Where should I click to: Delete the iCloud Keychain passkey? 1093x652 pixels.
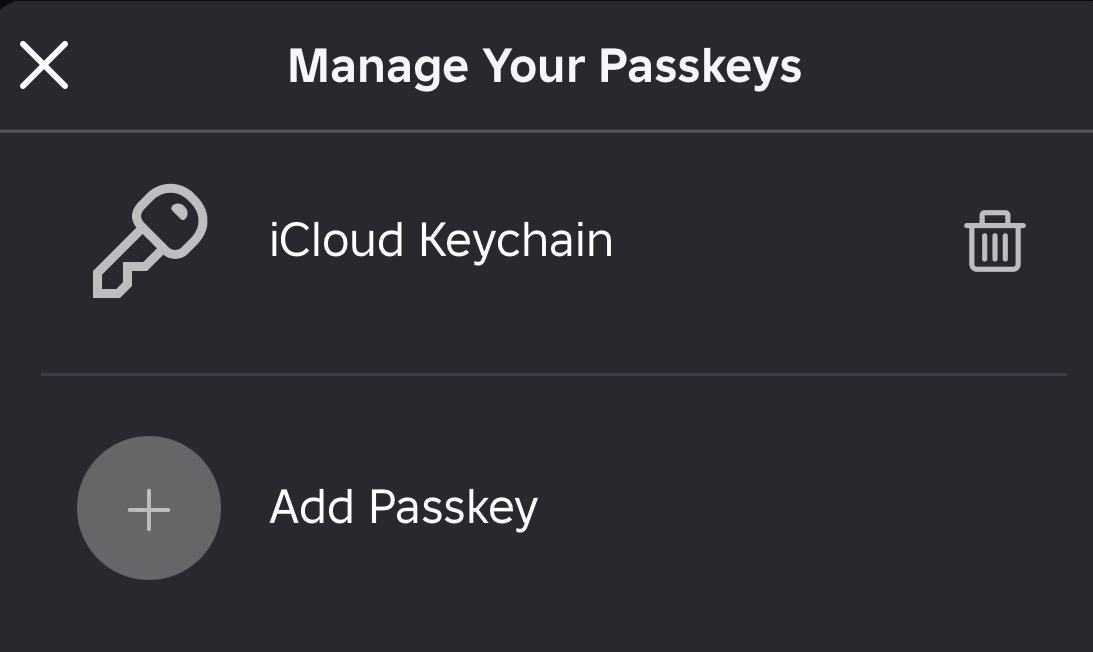995,241
